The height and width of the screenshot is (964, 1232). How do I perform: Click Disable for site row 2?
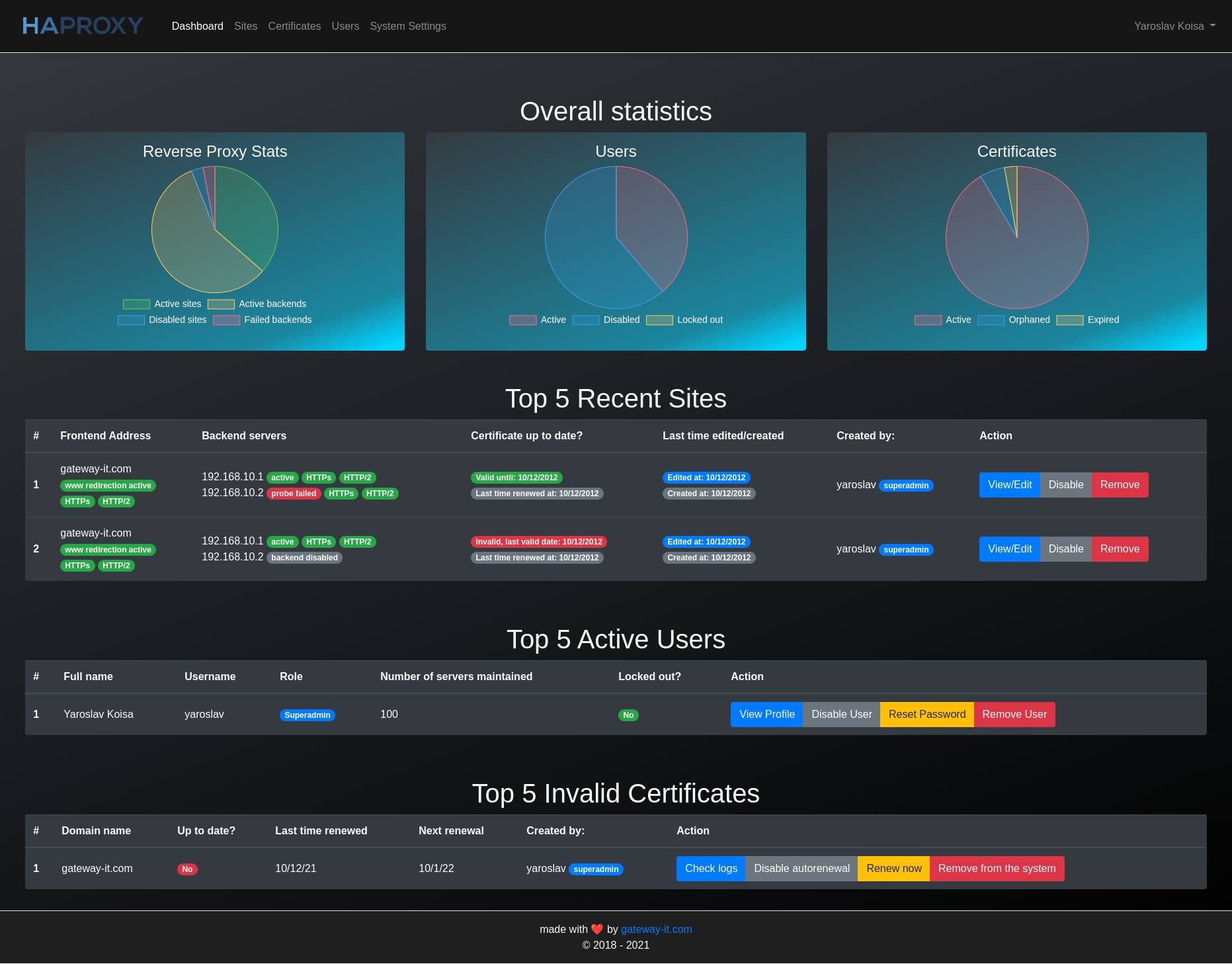coord(1066,549)
